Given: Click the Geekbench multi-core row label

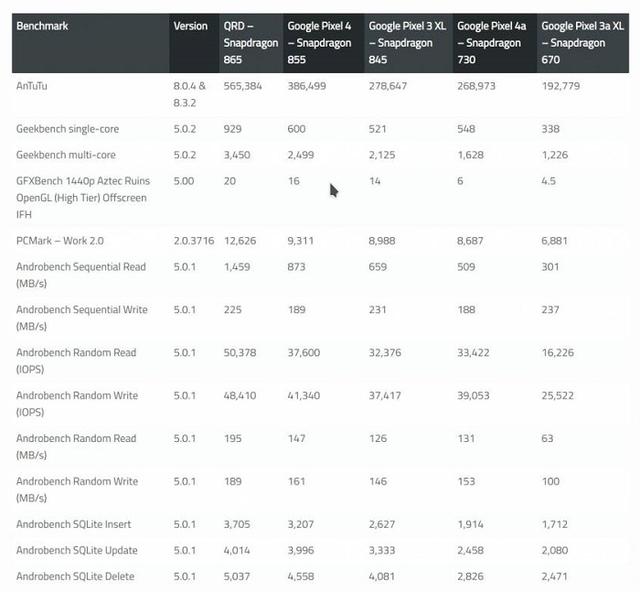Looking at the screenshot, I should (x=66, y=155).
